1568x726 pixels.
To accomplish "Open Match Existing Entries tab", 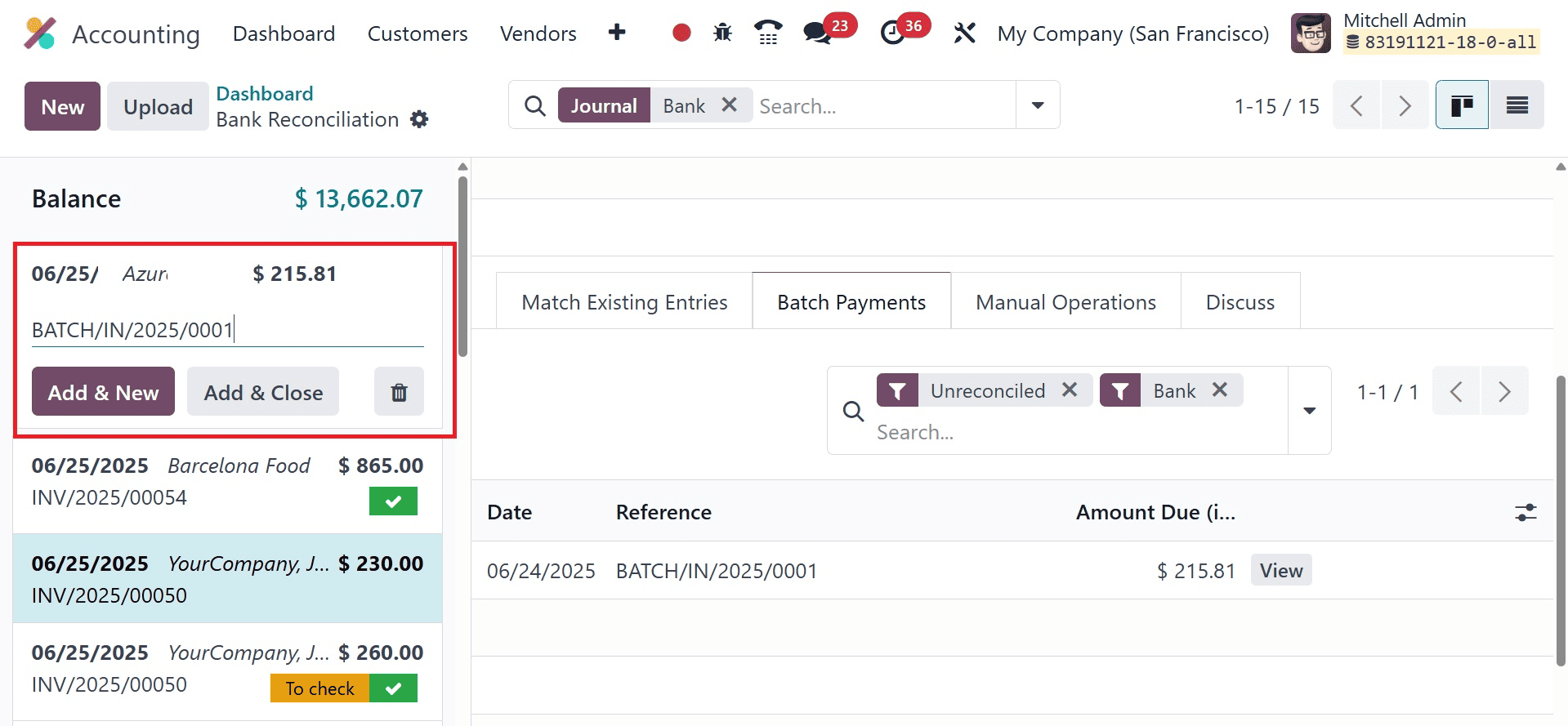I will click(624, 301).
